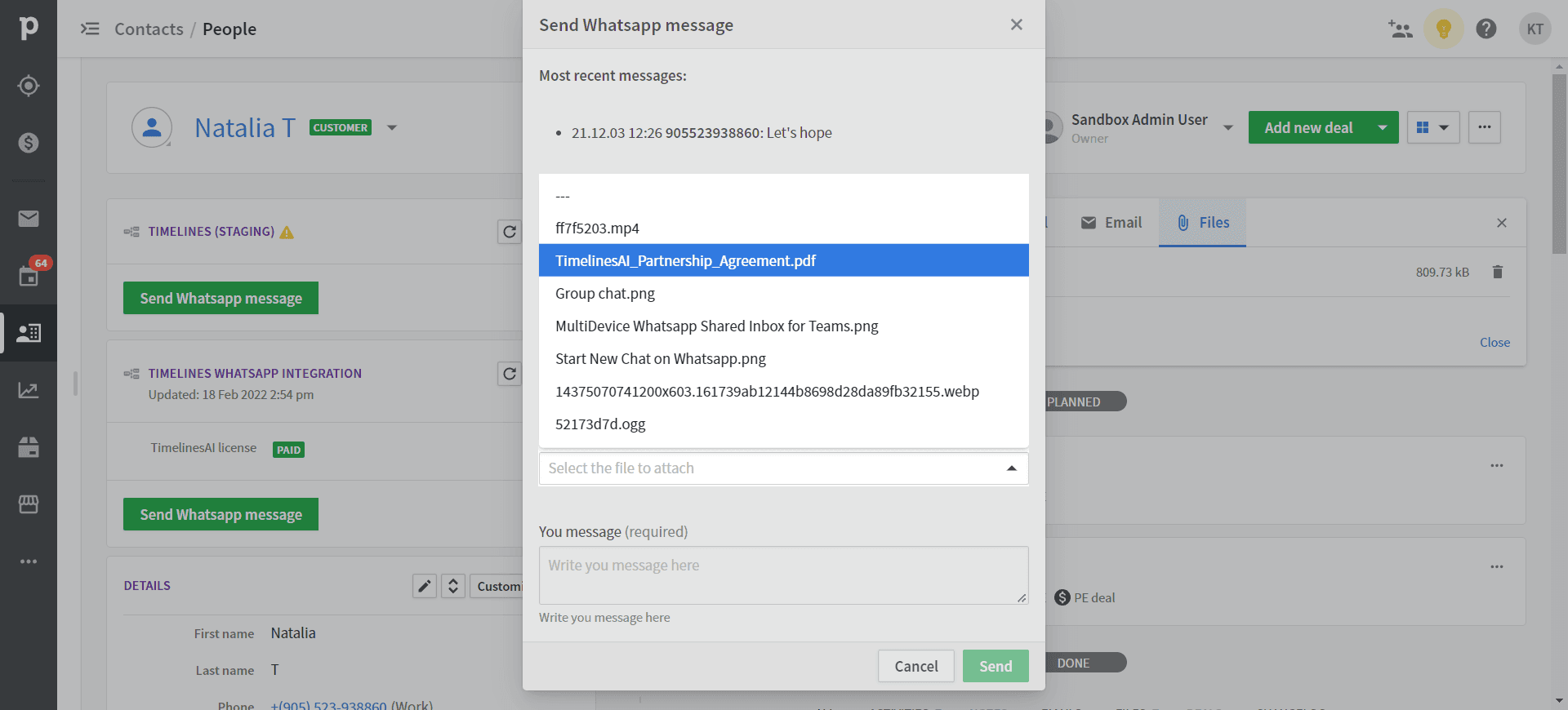Expand the Sandbox Admin User owner dropdown
Viewport: 1568px width, 710px height.
(1228, 128)
